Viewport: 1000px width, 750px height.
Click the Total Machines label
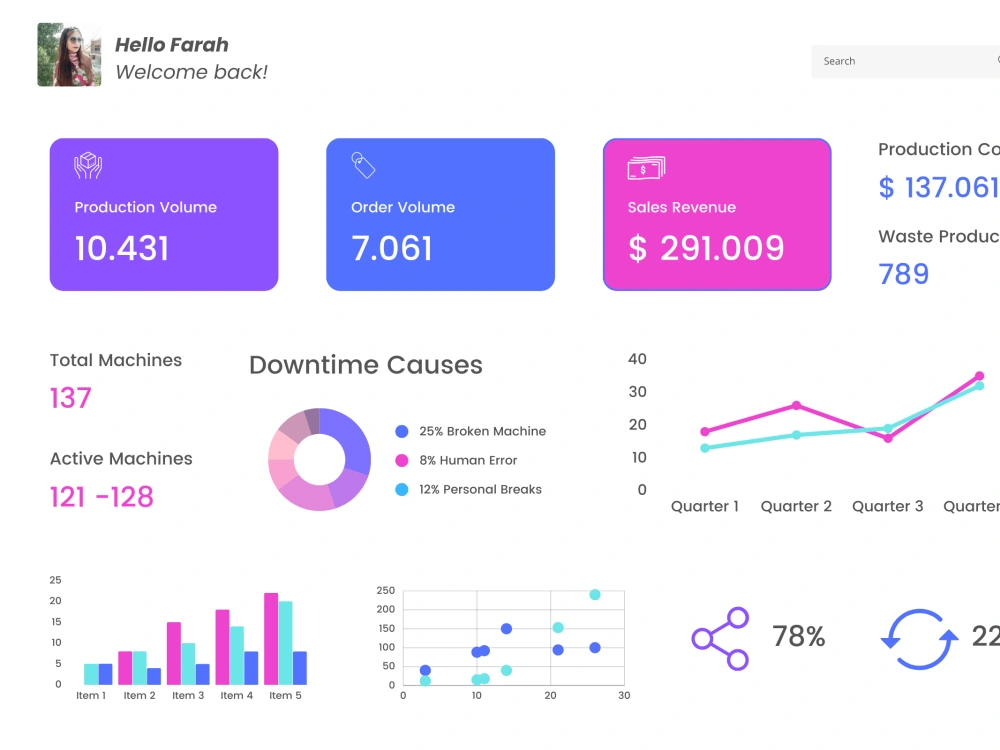click(116, 360)
